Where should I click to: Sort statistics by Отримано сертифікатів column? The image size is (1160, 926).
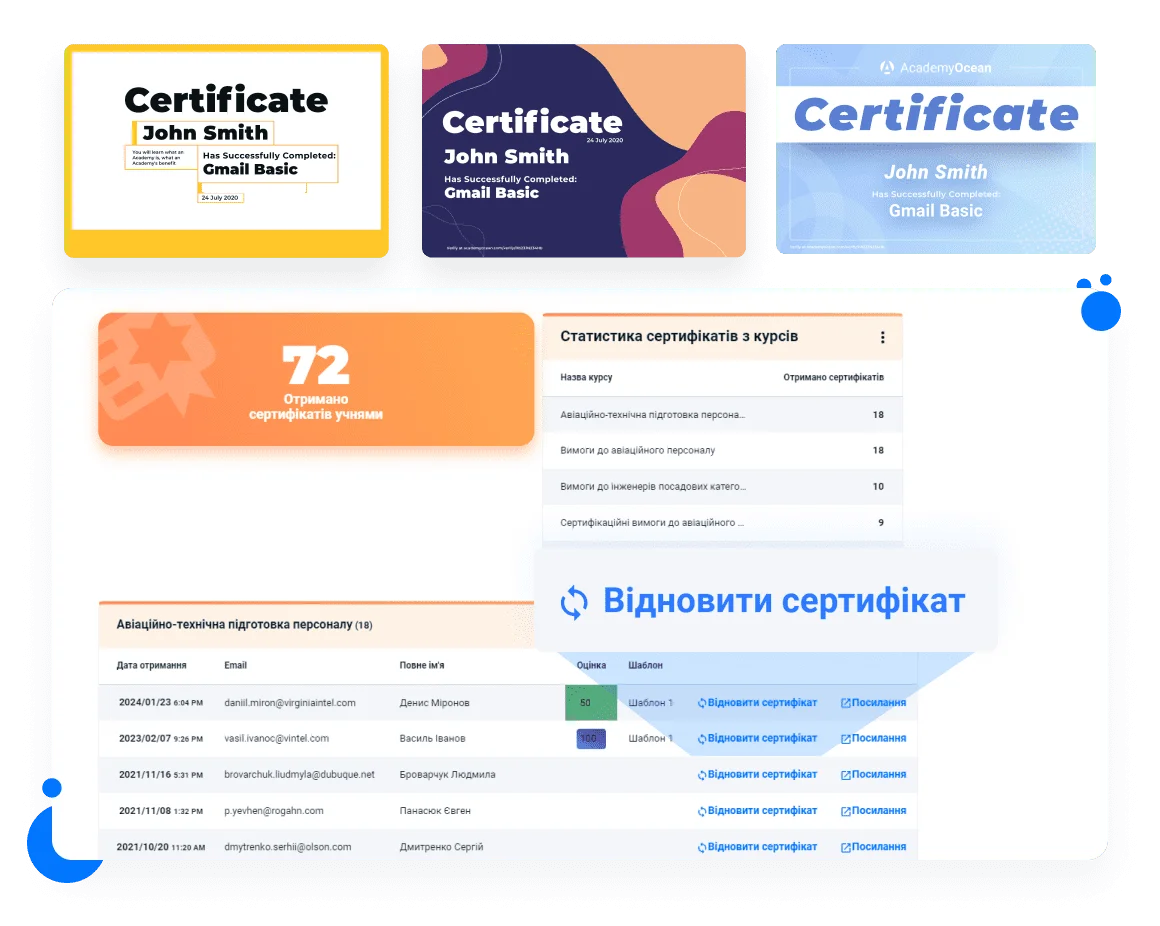coord(832,378)
